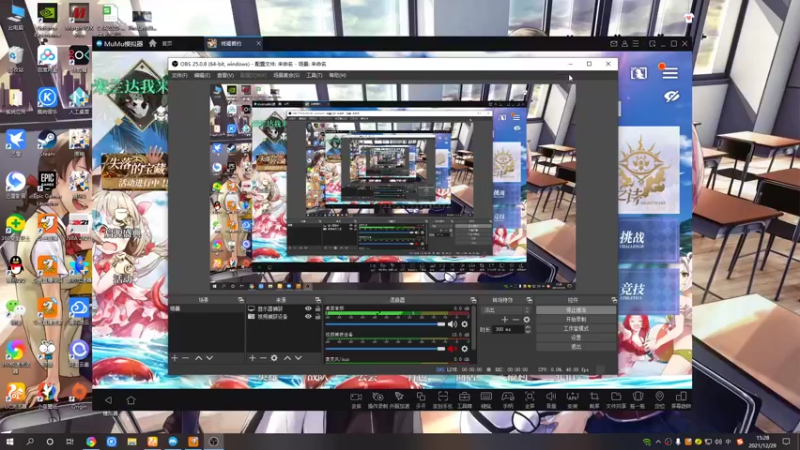Click the transition duration 300 ms field

point(508,330)
